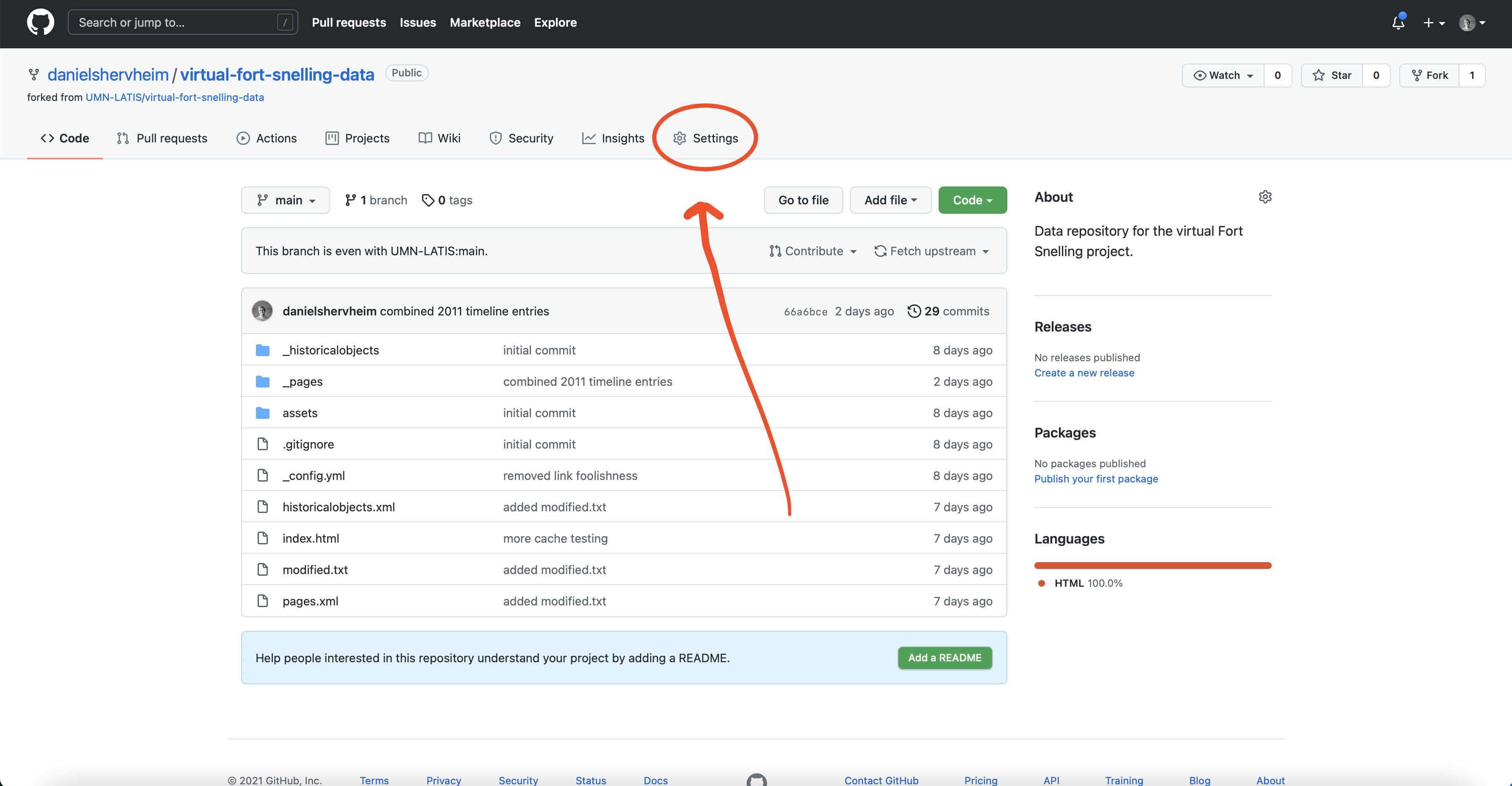
Task: Click the footer Docs link
Action: [655, 780]
